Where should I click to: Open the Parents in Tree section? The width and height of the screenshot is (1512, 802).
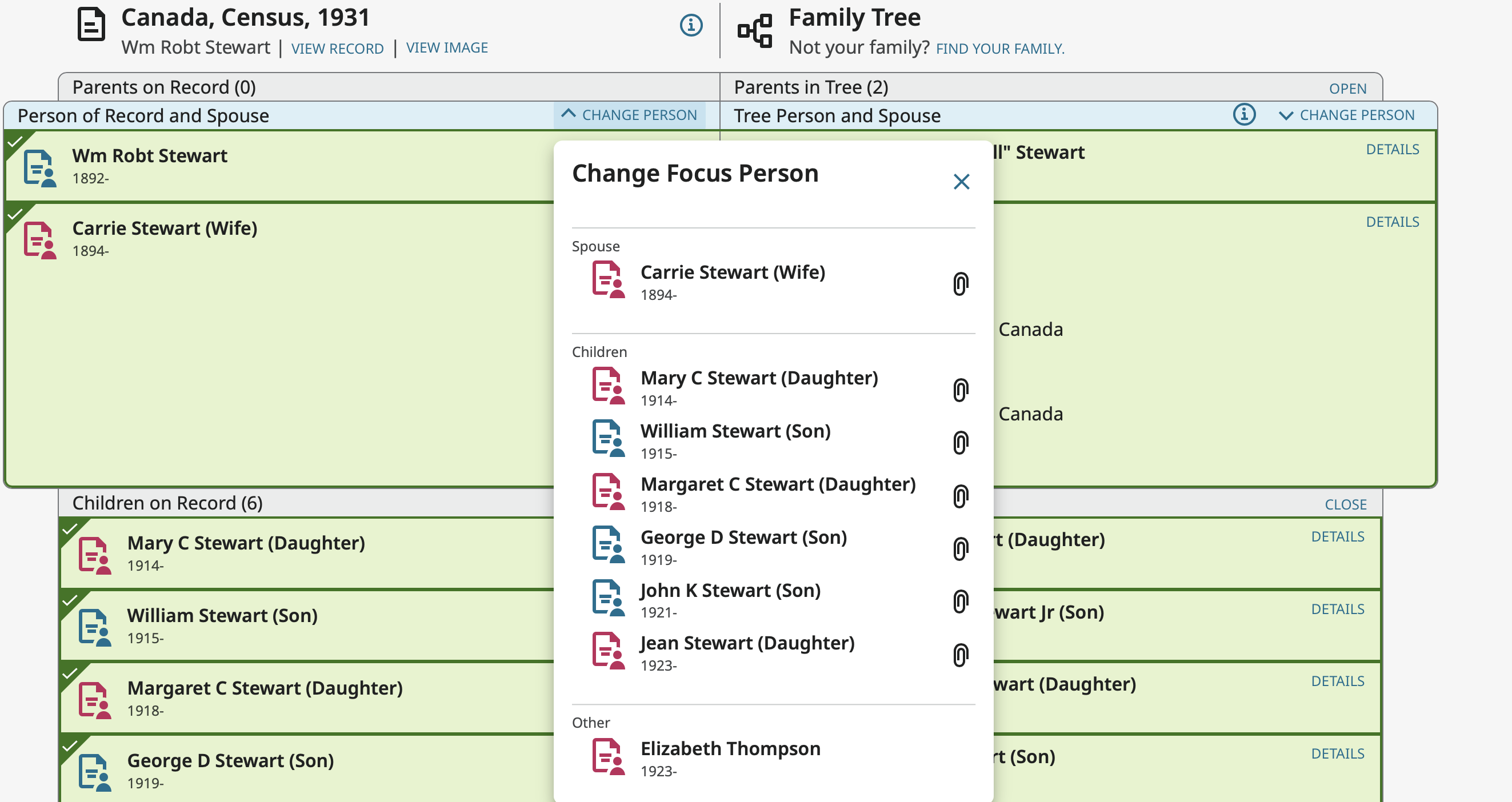(1347, 89)
